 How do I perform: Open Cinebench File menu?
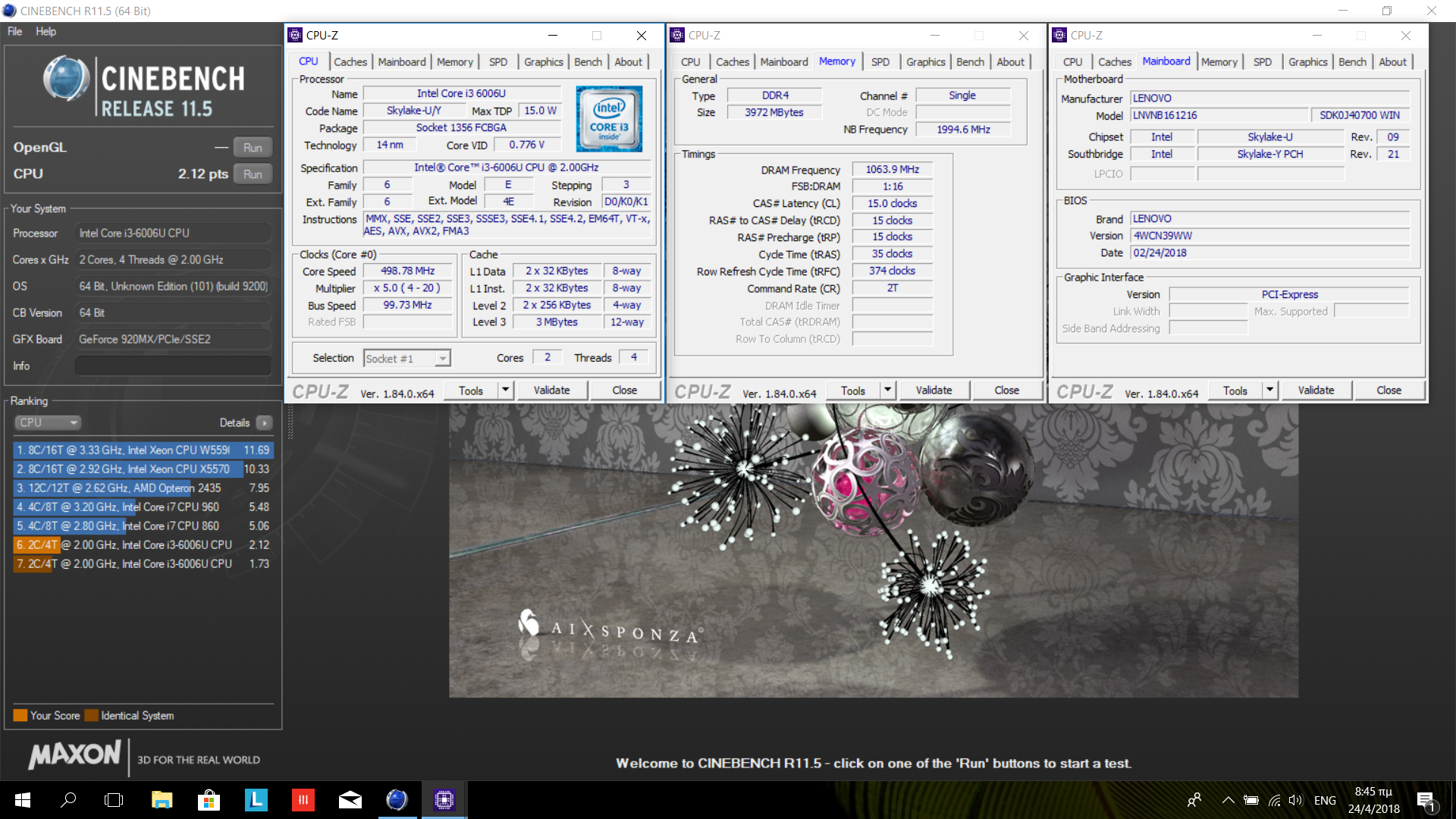(15, 31)
